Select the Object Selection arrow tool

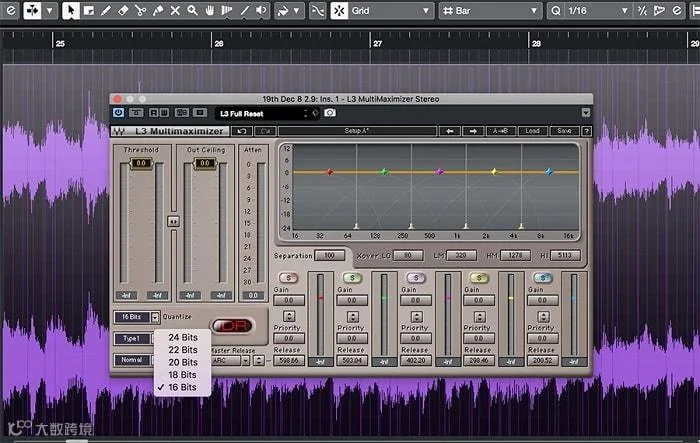(71, 10)
